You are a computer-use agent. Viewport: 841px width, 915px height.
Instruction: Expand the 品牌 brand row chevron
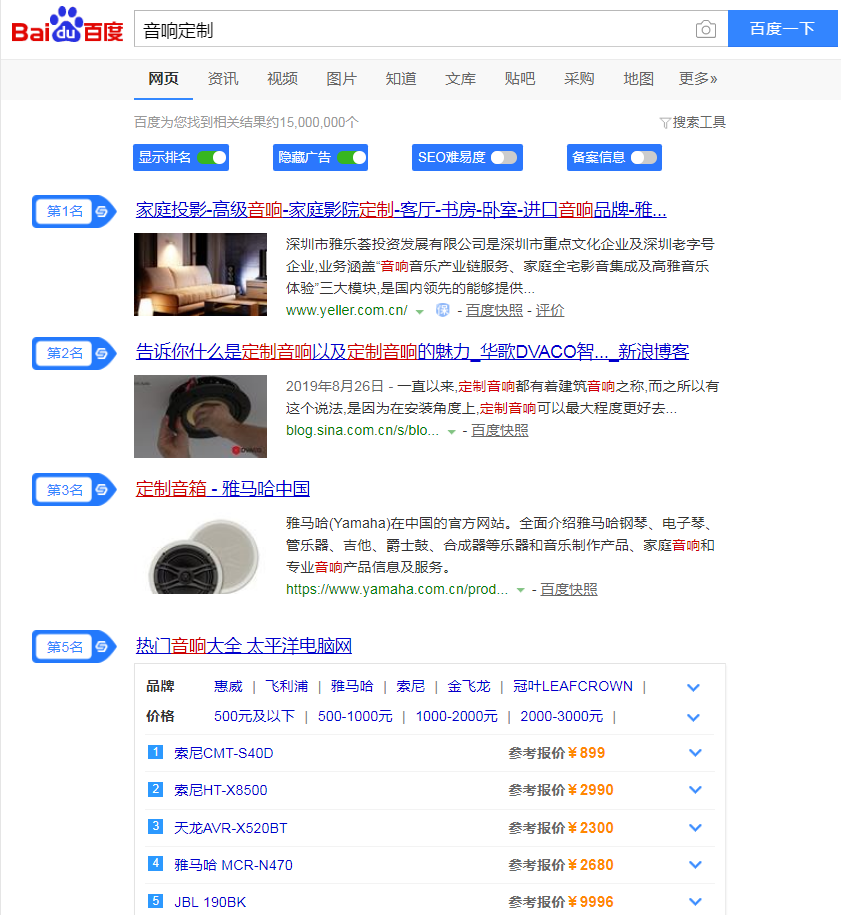pyautogui.click(x=693, y=687)
